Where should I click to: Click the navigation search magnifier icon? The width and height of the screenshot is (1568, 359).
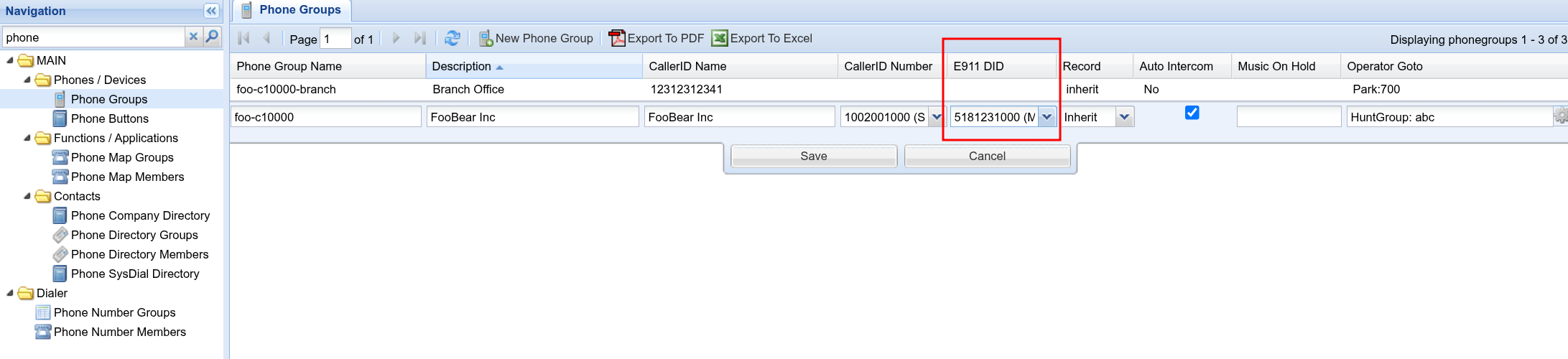[x=212, y=37]
